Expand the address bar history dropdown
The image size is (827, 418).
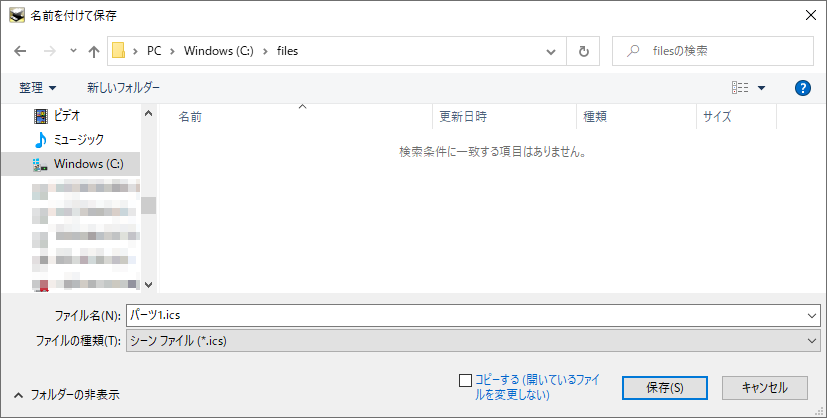coord(551,51)
